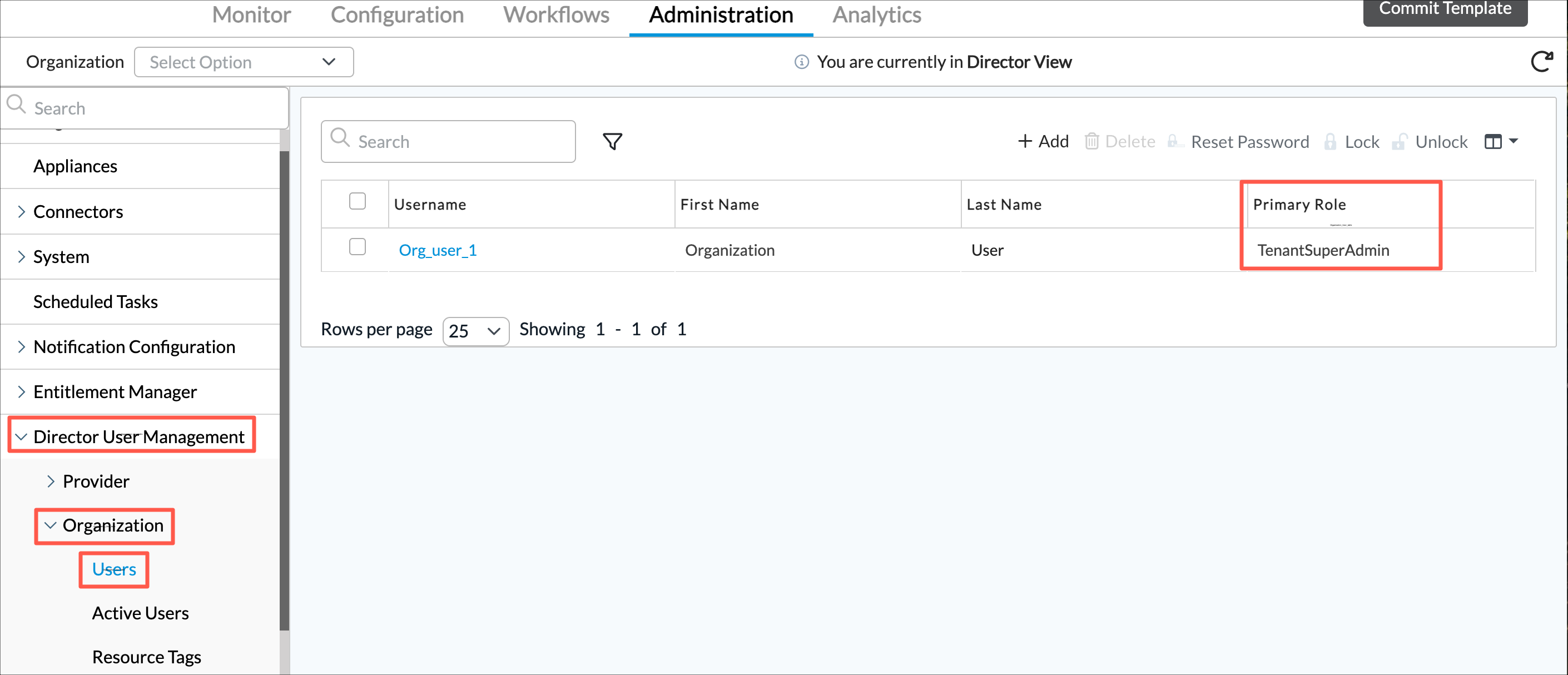Open the rows per page dropdown
This screenshot has width=1568, height=675.
pos(475,330)
